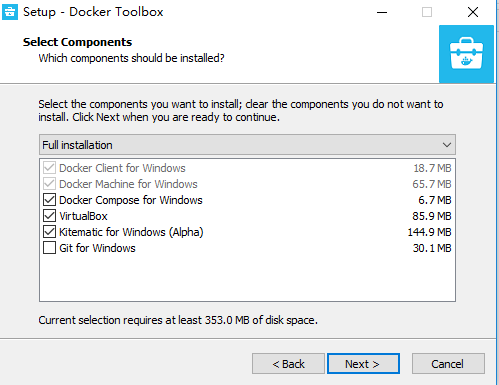The image size is (499, 385).
Task: Click the Kitematic 144.9 MB size entry
Action: 429,232
